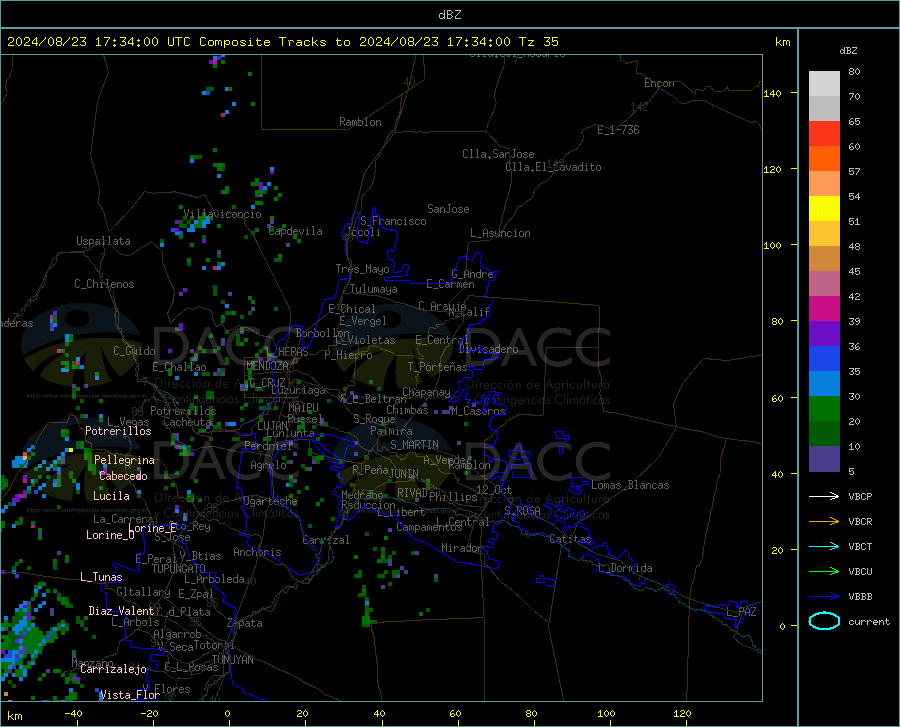Click the orange VBCR arrow legend icon
Image resolution: width=900 pixels, height=727 pixels.
click(x=824, y=522)
